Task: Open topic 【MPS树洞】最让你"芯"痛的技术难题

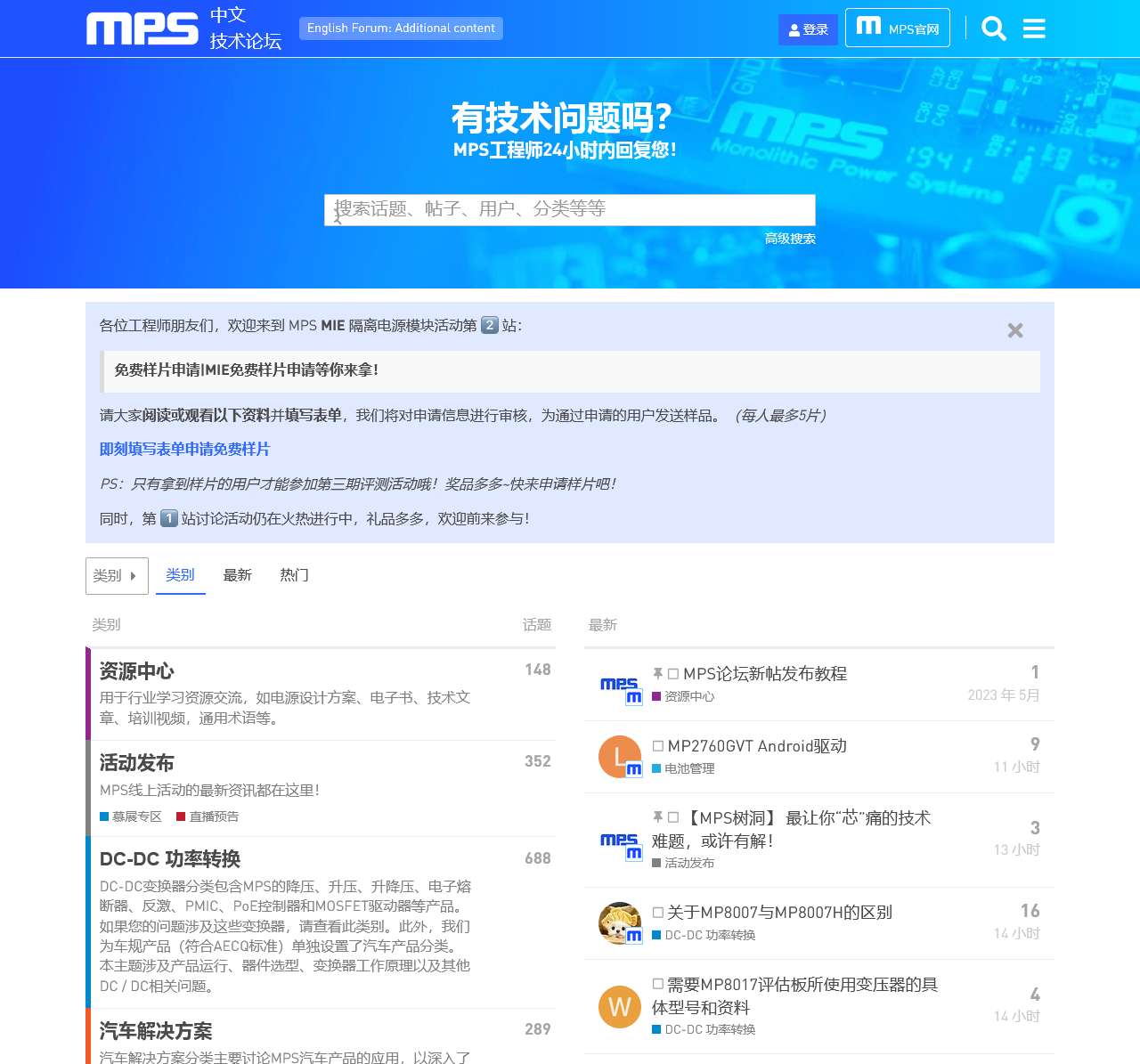Action: coord(791,829)
